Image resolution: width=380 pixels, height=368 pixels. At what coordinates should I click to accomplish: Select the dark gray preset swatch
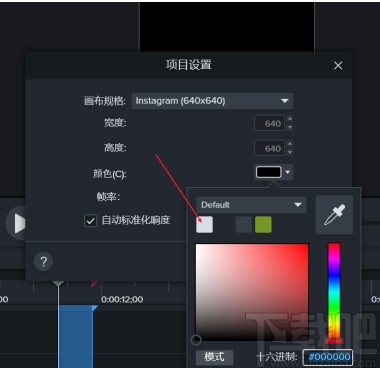point(244,225)
